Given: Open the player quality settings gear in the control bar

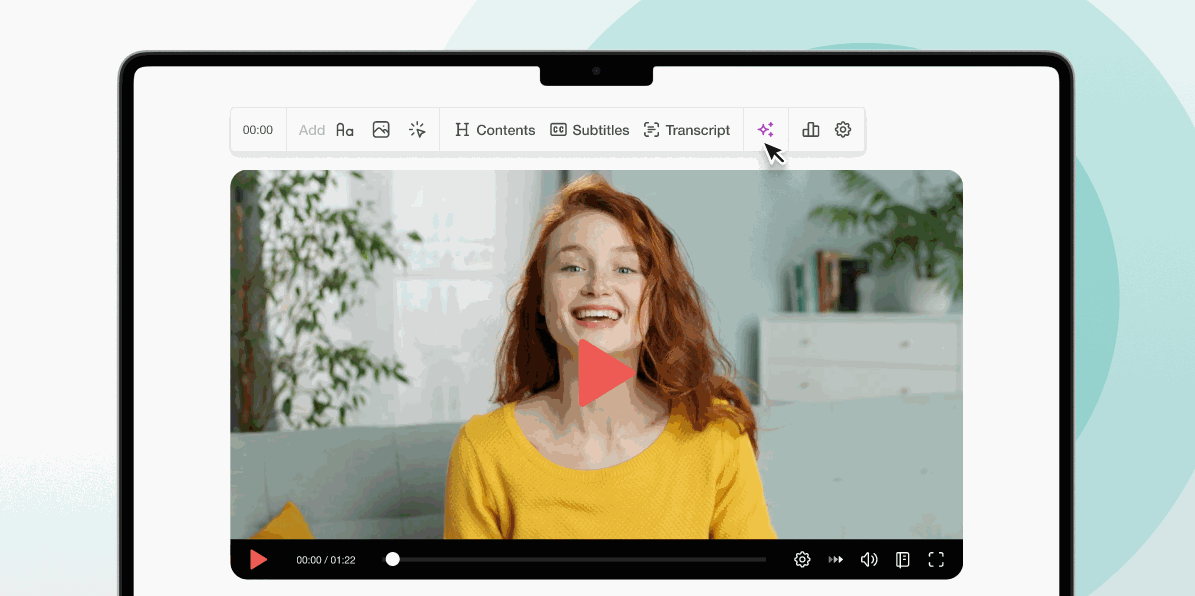Looking at the screenshot, I should (802, 560).
